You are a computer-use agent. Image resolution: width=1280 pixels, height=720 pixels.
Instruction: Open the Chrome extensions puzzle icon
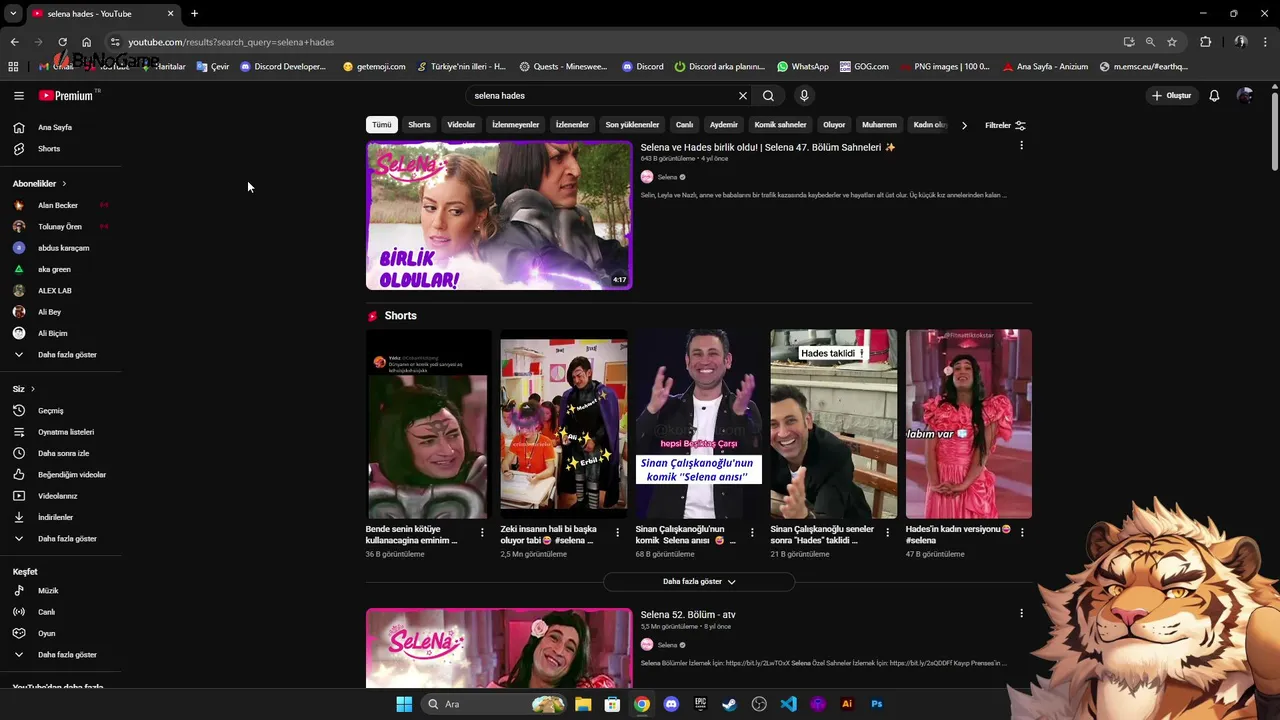point(1205,42)
